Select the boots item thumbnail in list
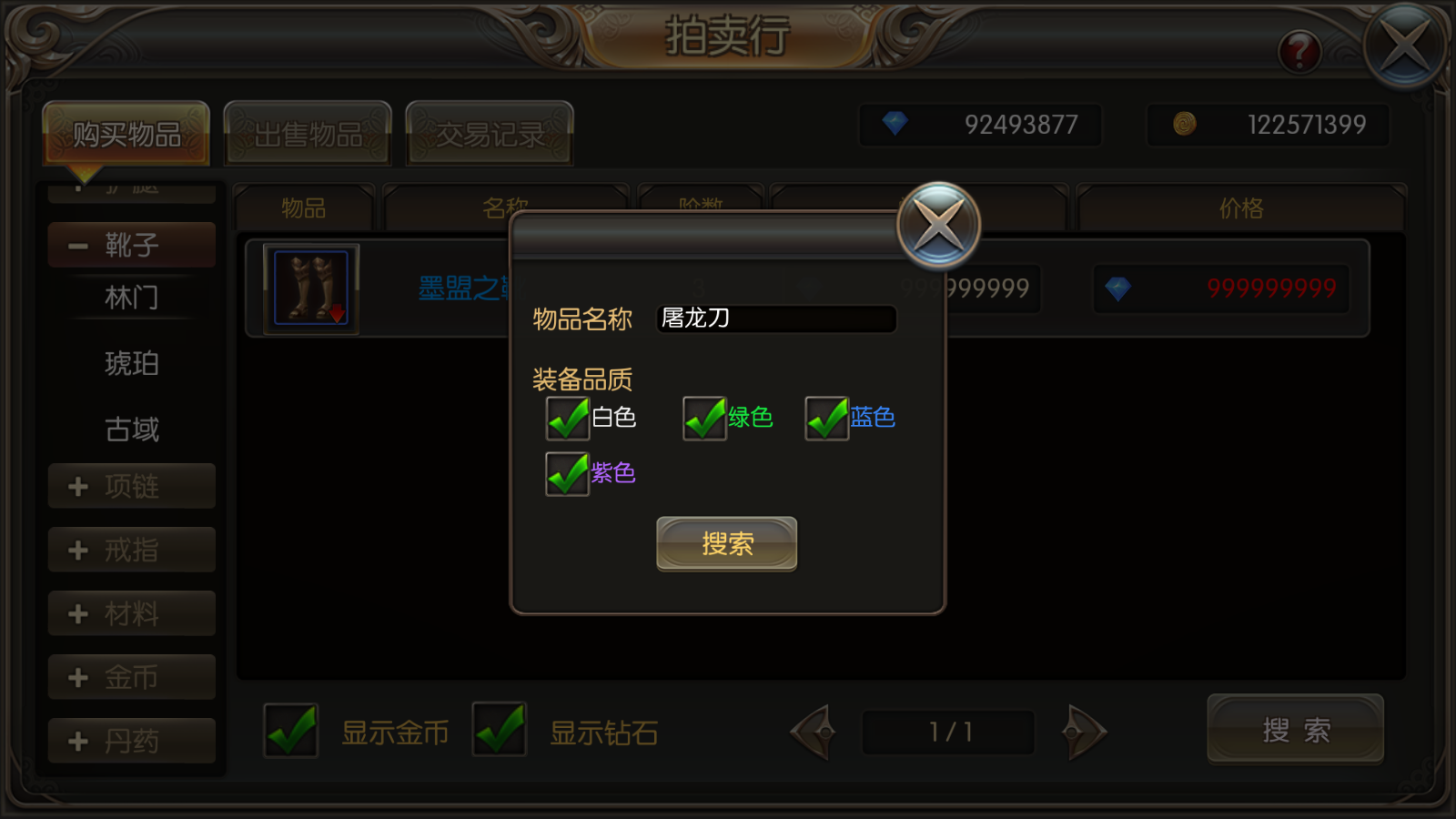This screenshot has width=1456, height=819. [311, 288]
